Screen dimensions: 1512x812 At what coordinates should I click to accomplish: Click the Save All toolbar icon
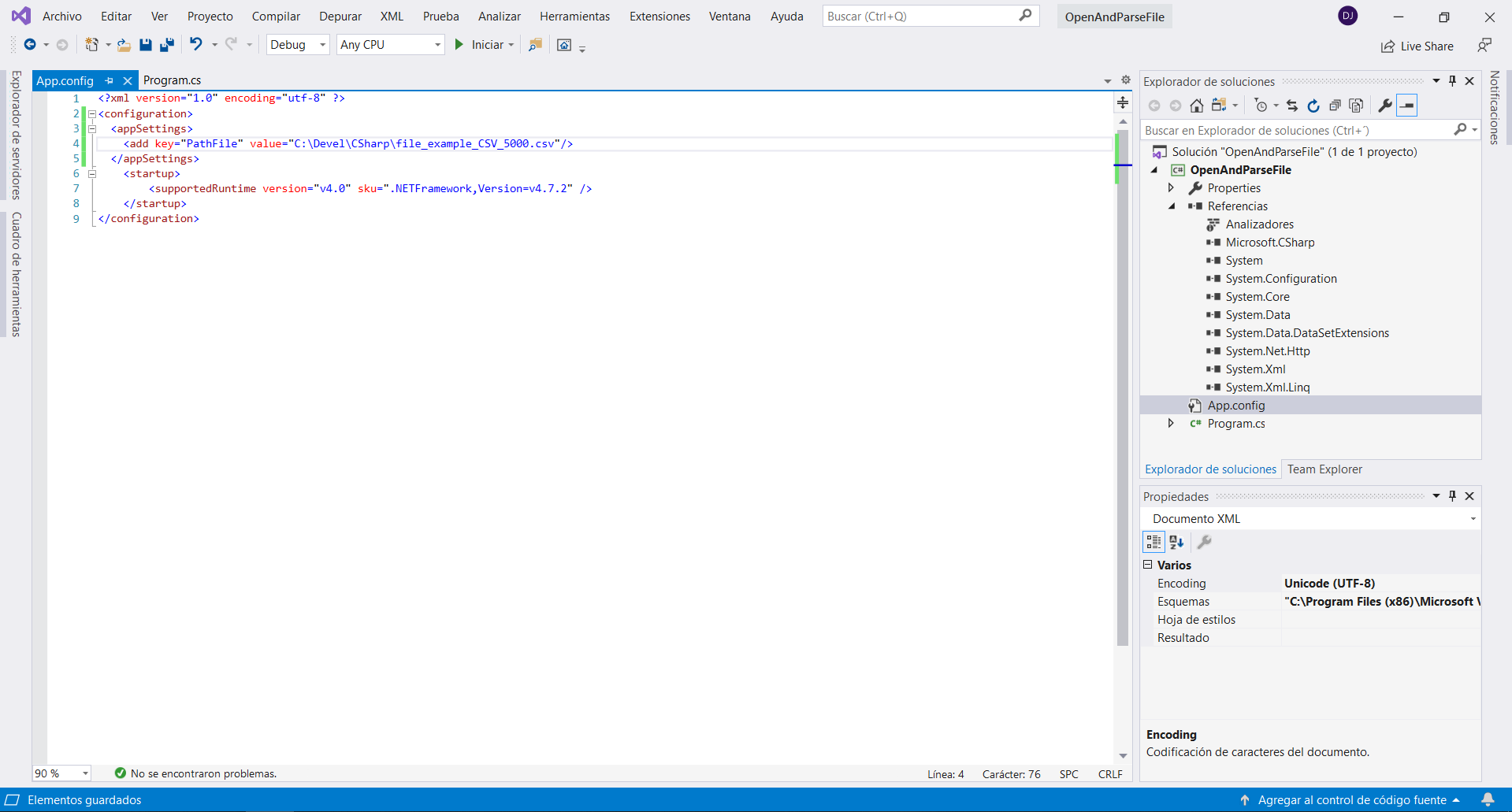tap(167, 45)
